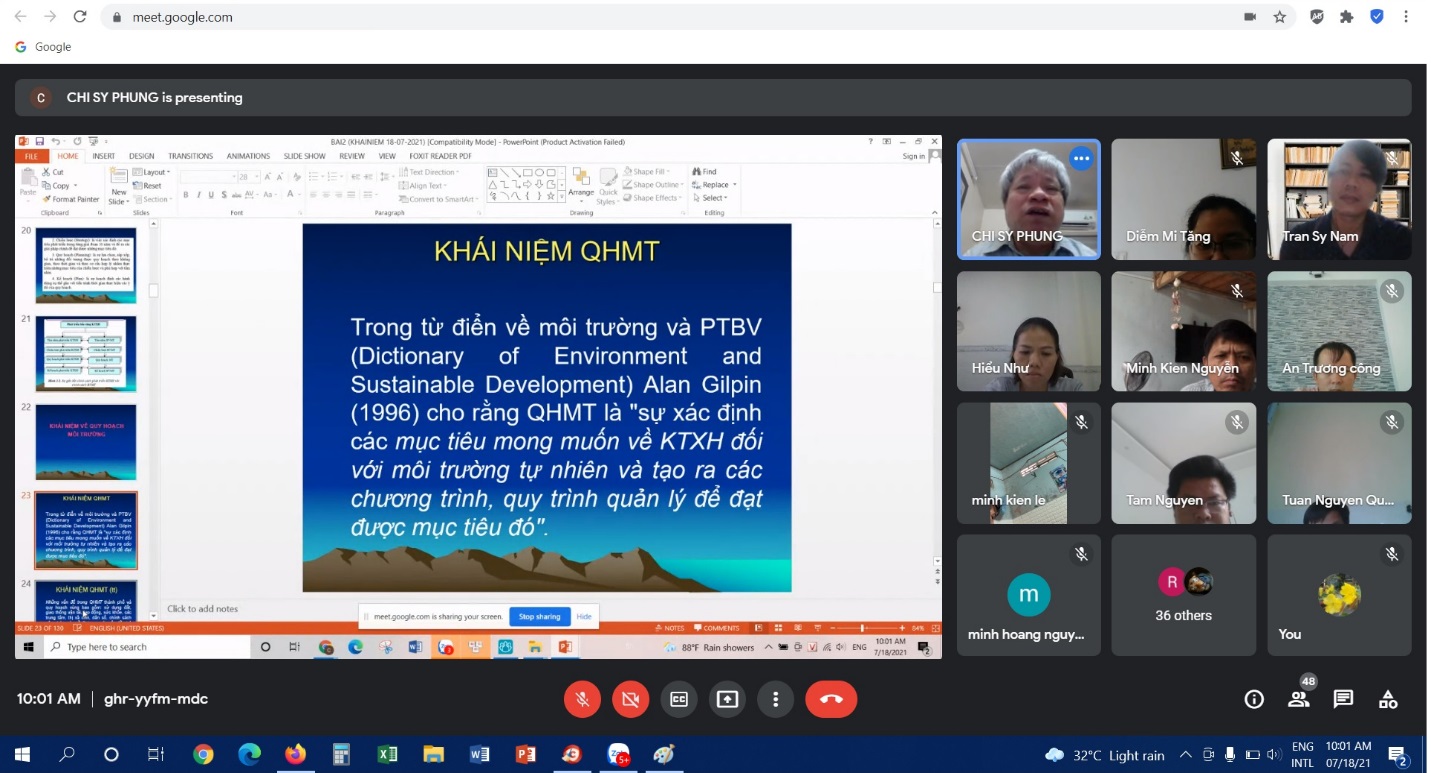
Task: Leave the call with red hang-up button
Action: [x=831, y=699]
